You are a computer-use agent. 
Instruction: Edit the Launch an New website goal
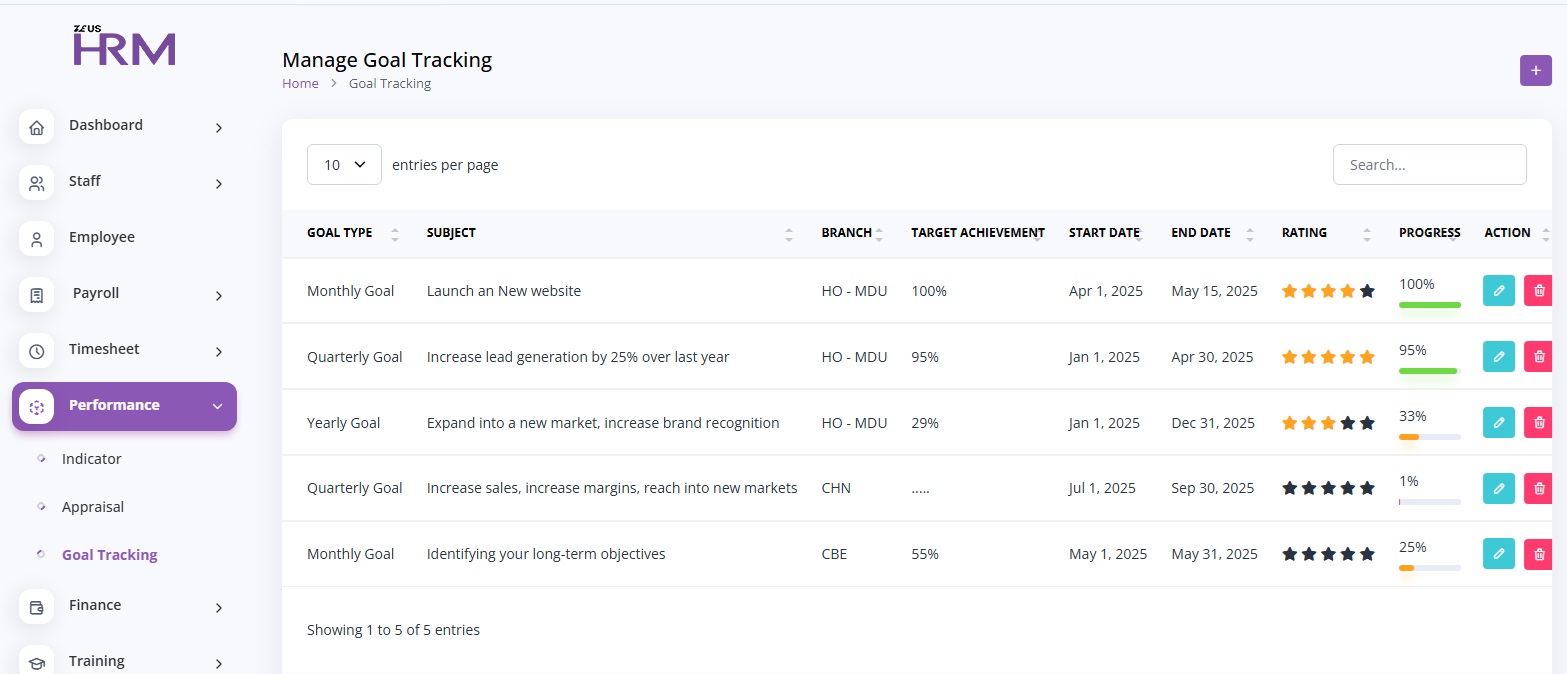click(x=1498, y=291)
